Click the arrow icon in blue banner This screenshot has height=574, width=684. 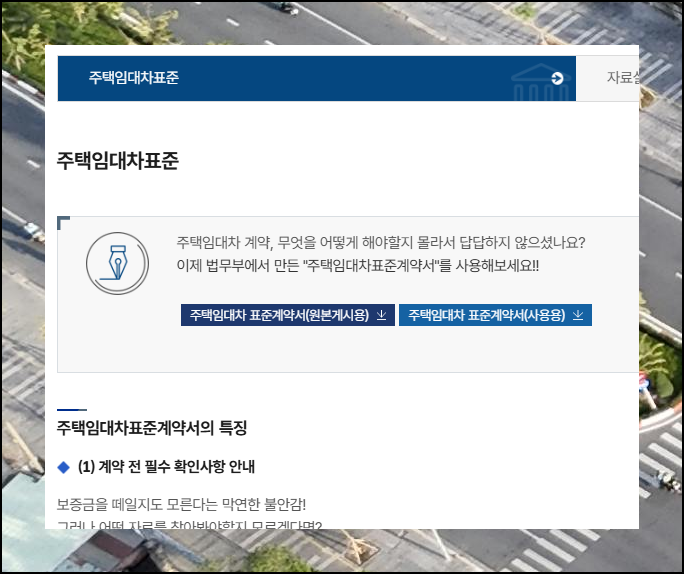[557, 79]
